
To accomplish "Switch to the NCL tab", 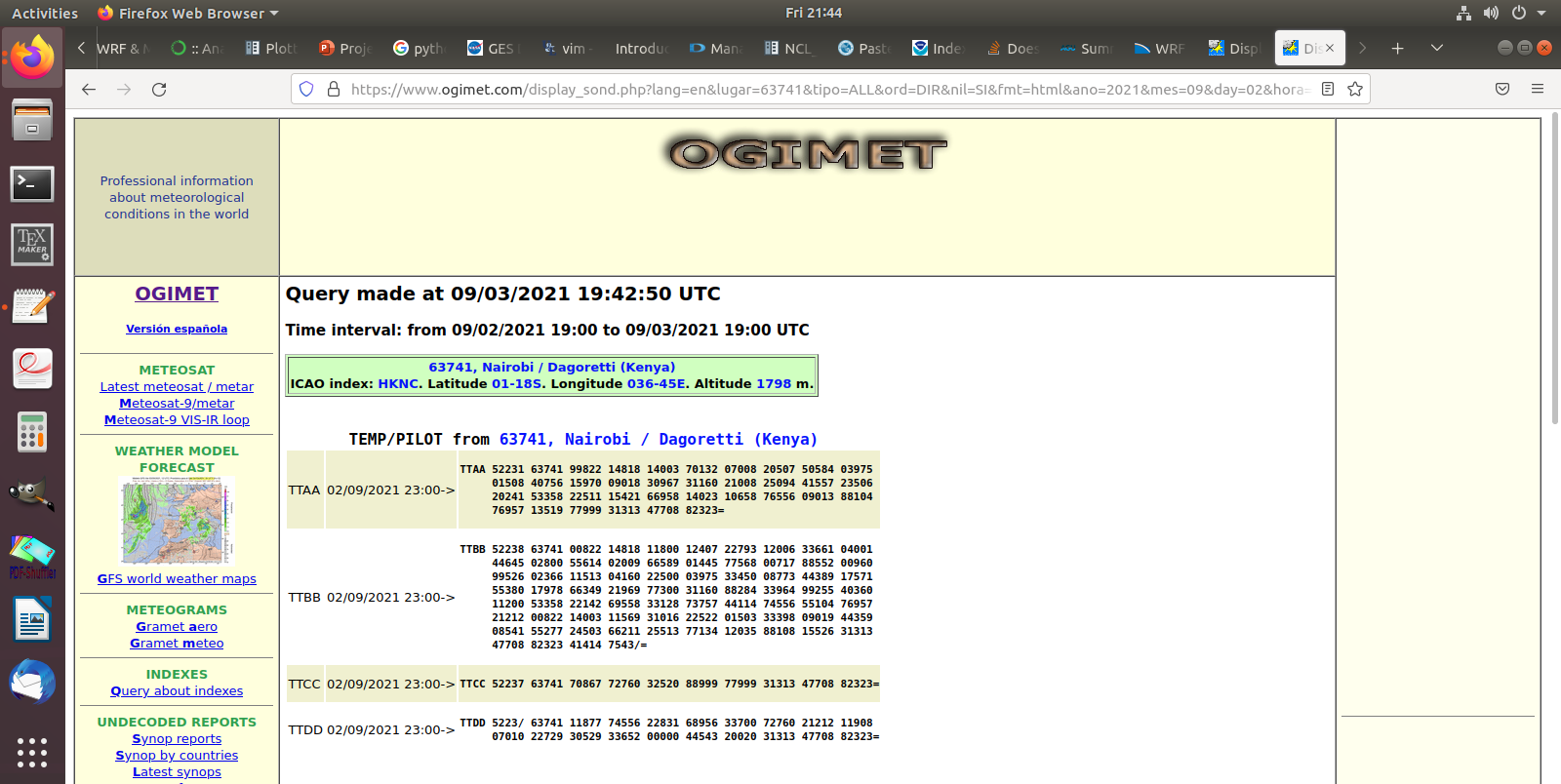I will click(x=789, y=48).
